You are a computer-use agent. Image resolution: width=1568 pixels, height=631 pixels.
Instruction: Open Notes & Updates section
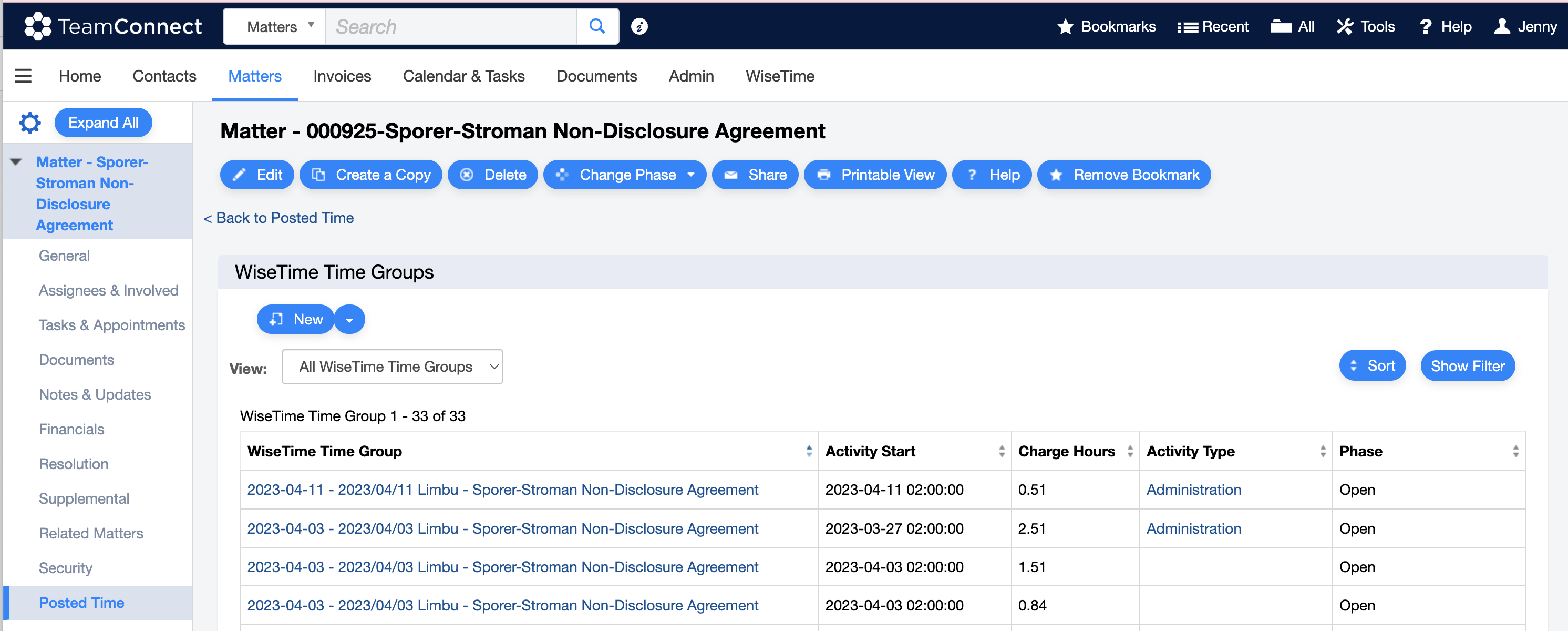pos(95,395)
